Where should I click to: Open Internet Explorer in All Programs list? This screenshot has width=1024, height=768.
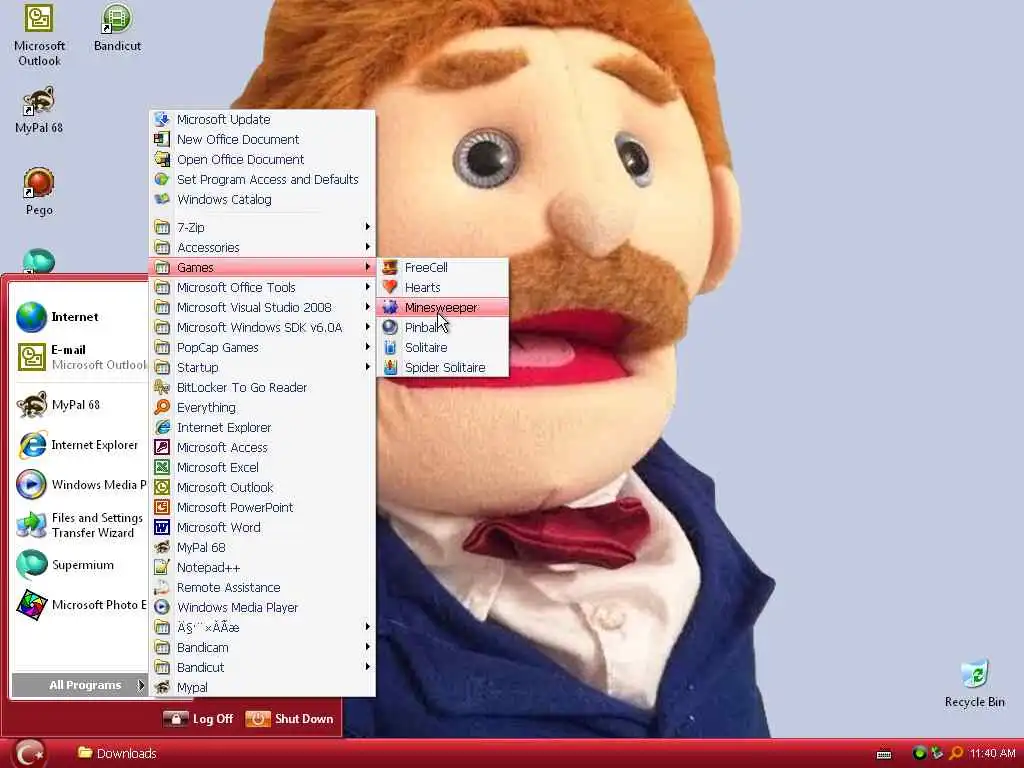point(263,428)
